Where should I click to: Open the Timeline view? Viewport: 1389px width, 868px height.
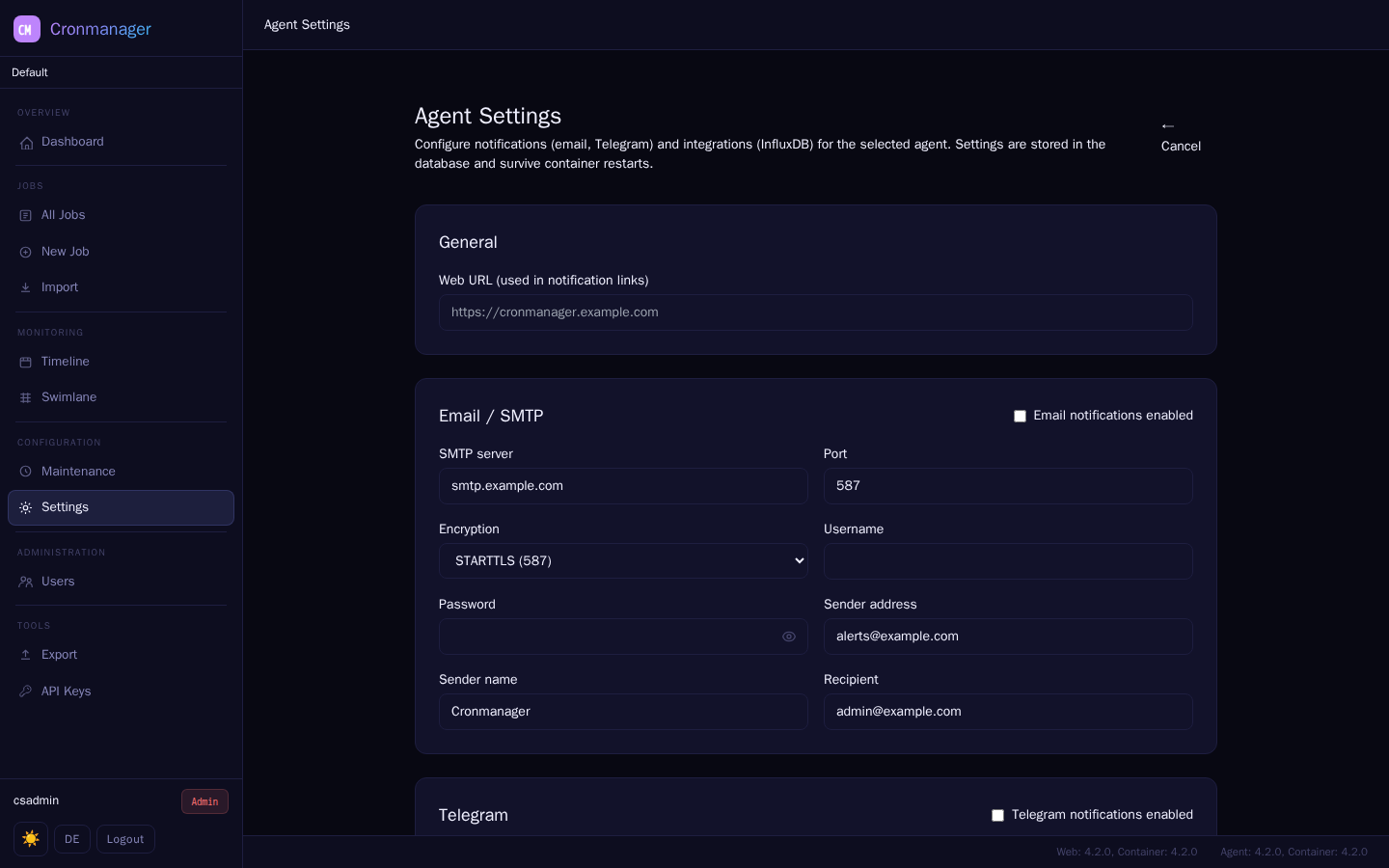(x=121, y=362)
